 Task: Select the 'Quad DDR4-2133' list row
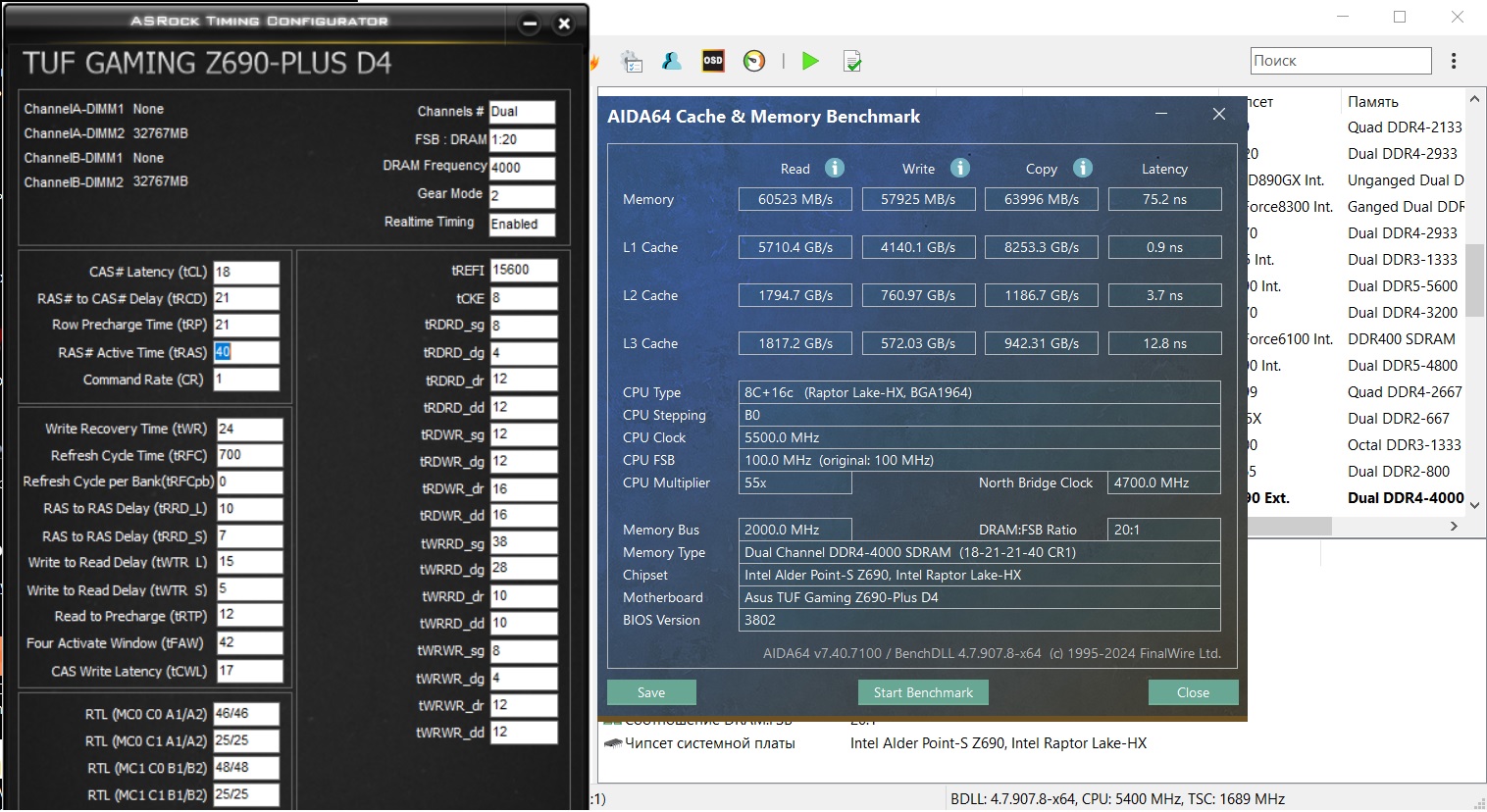[1405, 127]
